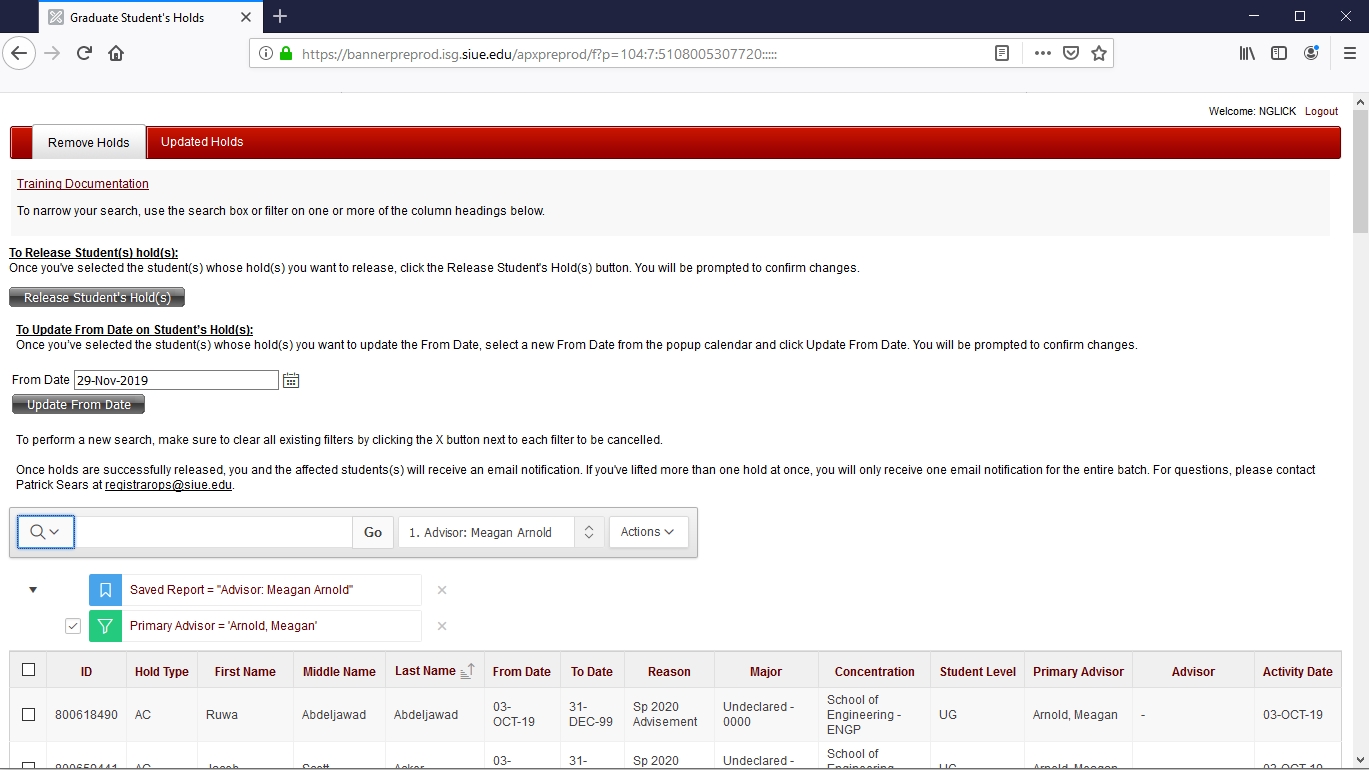This screenshot has height=770, width=1369.
Task: Uncheck the Primary Advisor filter checkbox
Action: click(73, 626)
